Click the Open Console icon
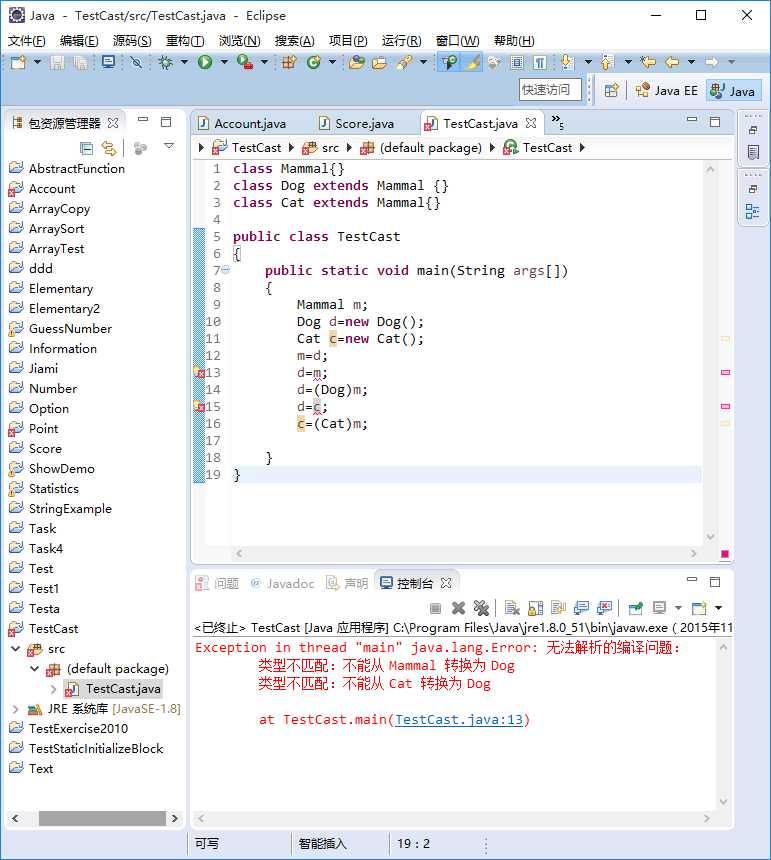Viewport: 771px width, 860px height. tap(699, 608)
